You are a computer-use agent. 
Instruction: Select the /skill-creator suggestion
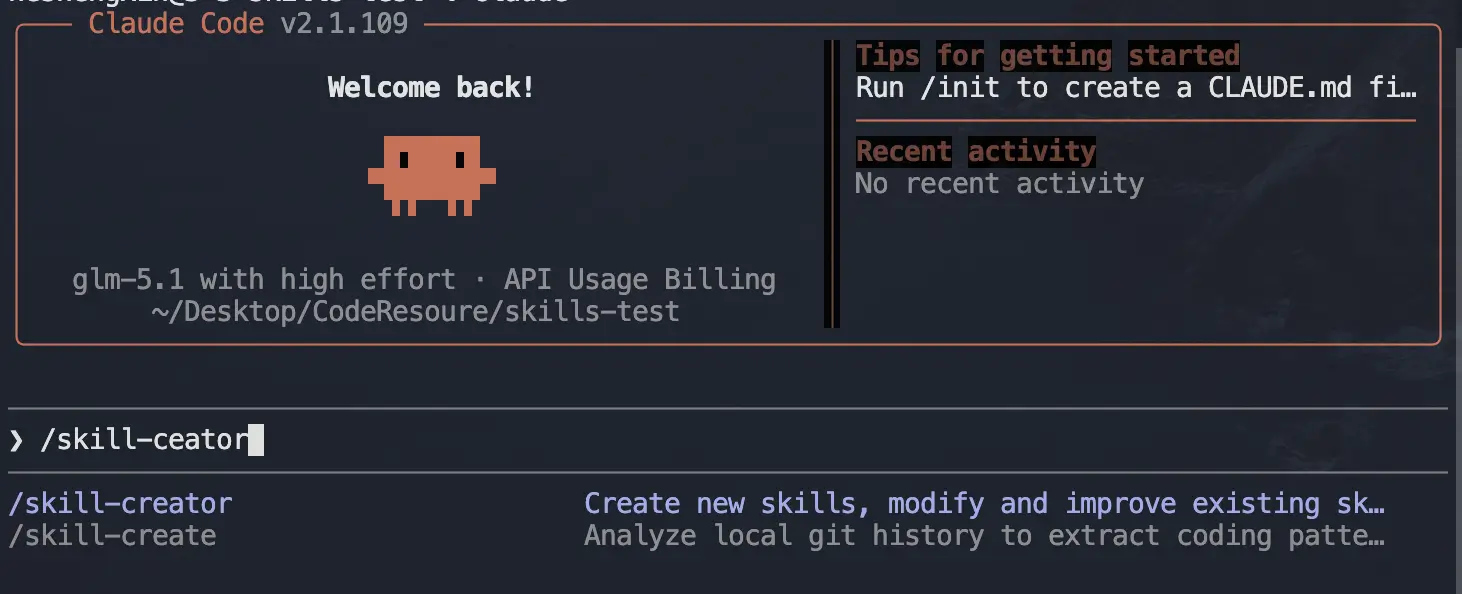[120, 503]
